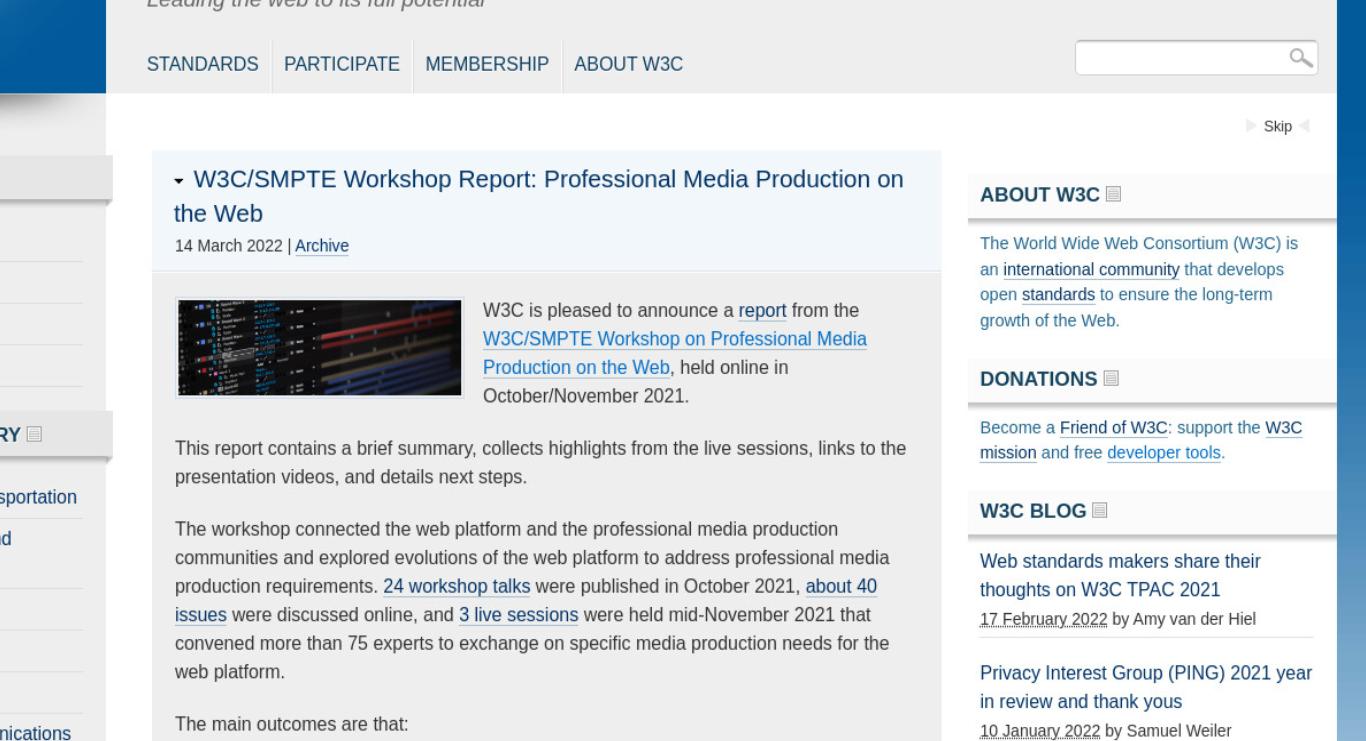Viewport: 1366px width, 741px height.
Task: Click "by Amy van der Hiel" author text
Action: pos(1184,619)
